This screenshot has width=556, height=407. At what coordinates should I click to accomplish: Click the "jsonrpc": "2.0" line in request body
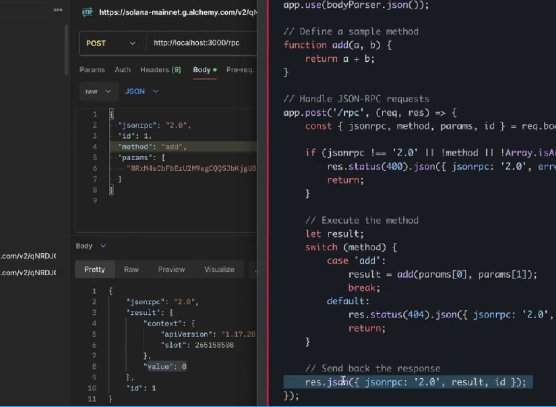click(x=155, y=126)
